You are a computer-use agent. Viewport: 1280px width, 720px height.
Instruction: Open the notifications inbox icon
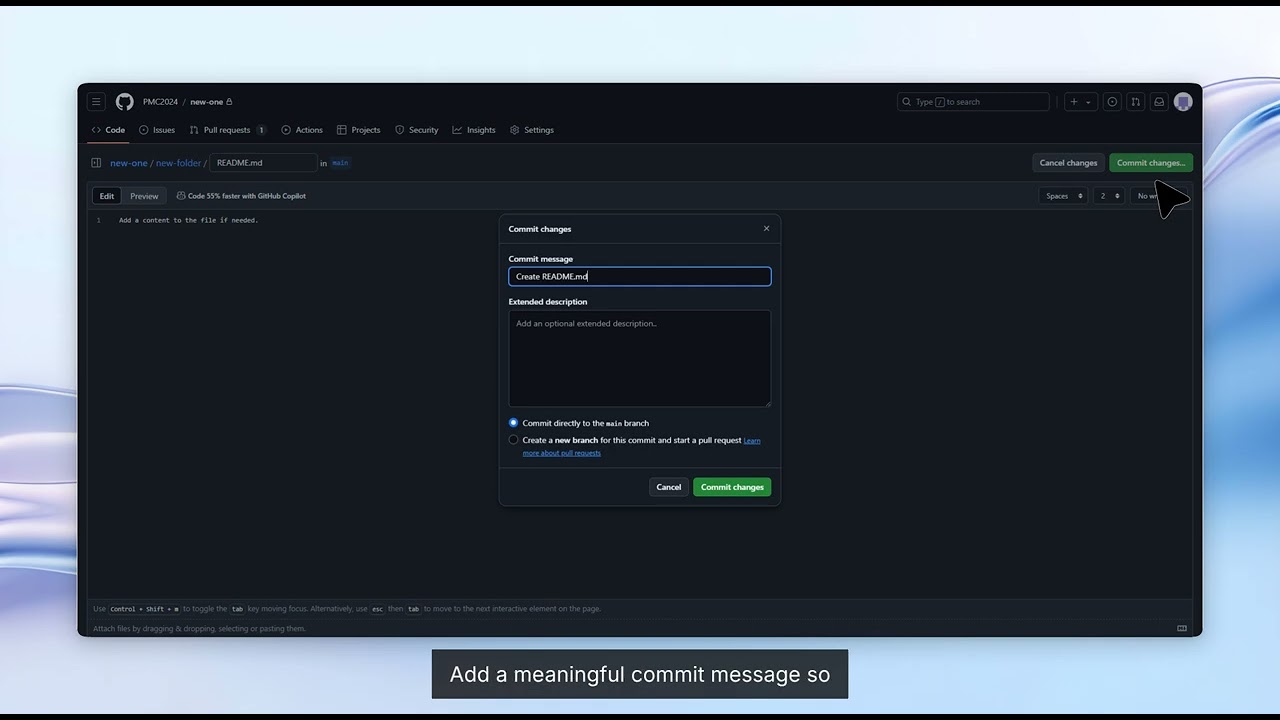click(1159, 102)
